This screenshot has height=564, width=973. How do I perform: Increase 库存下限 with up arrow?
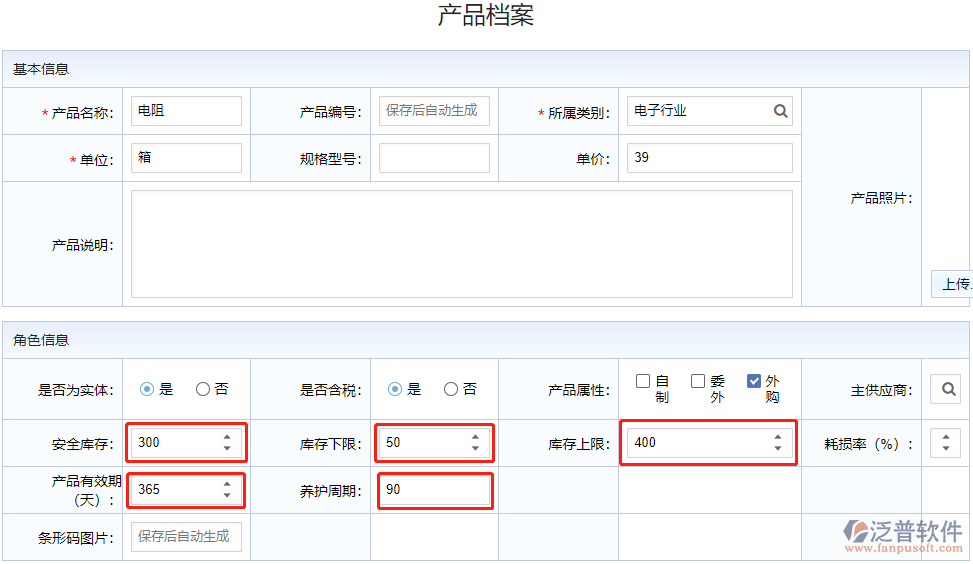pos(475,437)
